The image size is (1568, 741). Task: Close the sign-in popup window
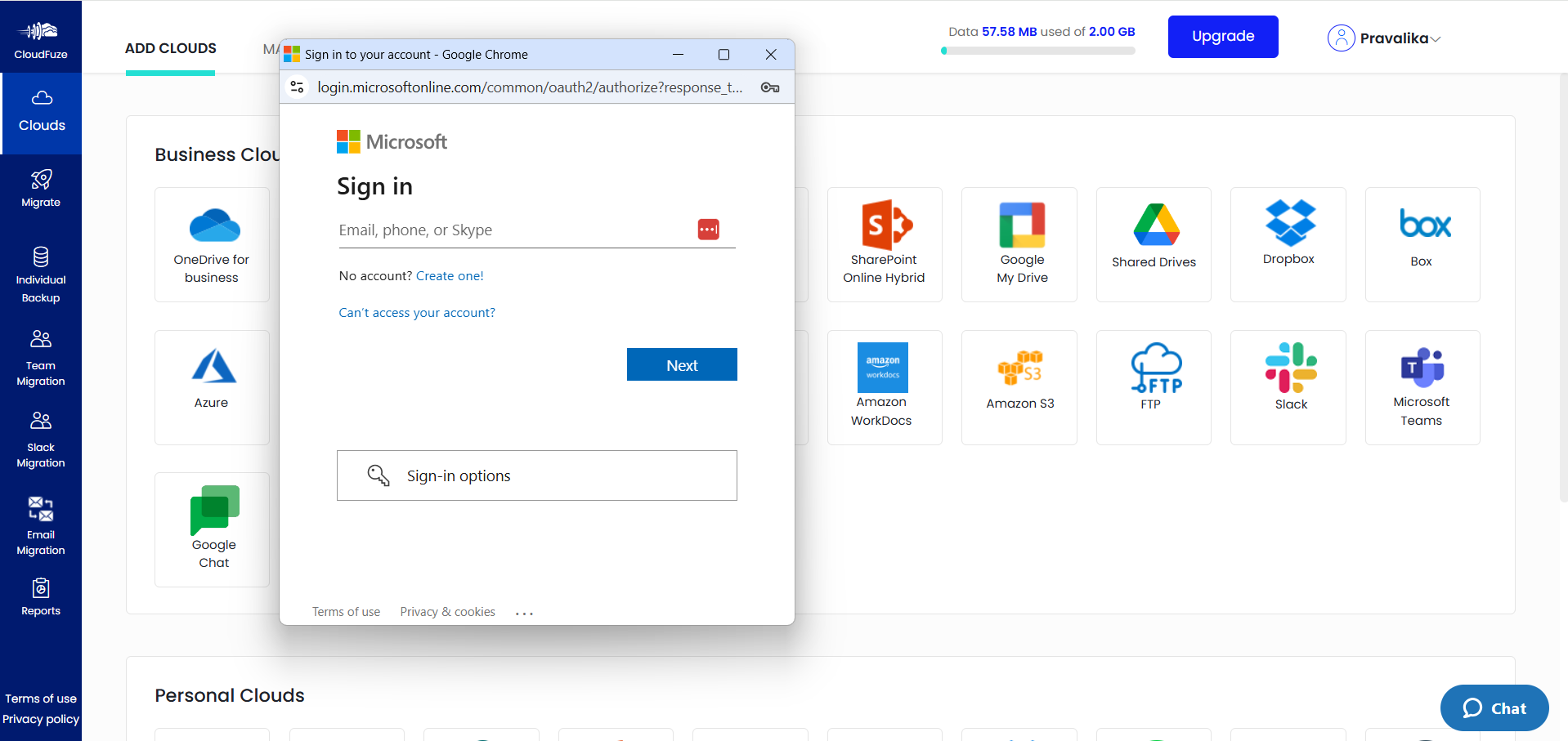point(771,55)
